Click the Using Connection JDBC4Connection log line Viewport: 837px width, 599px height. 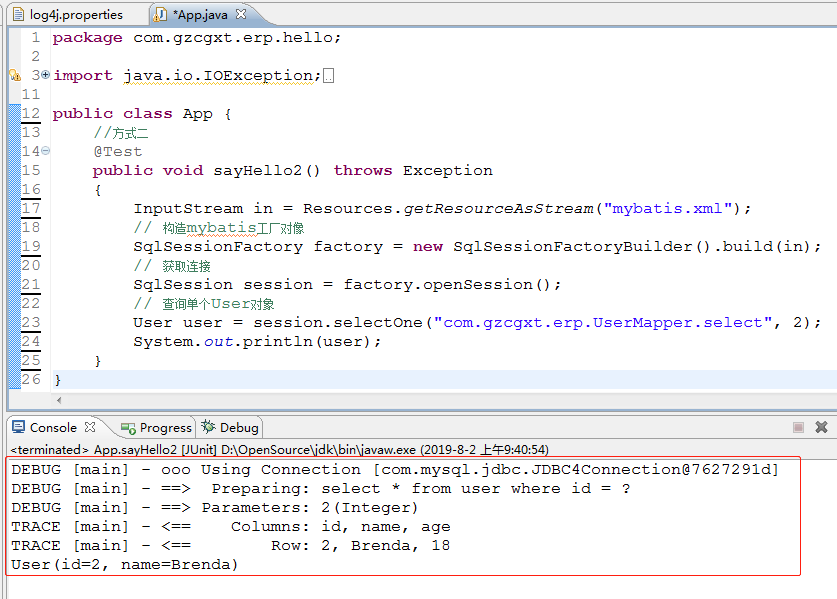pos(395,470)
